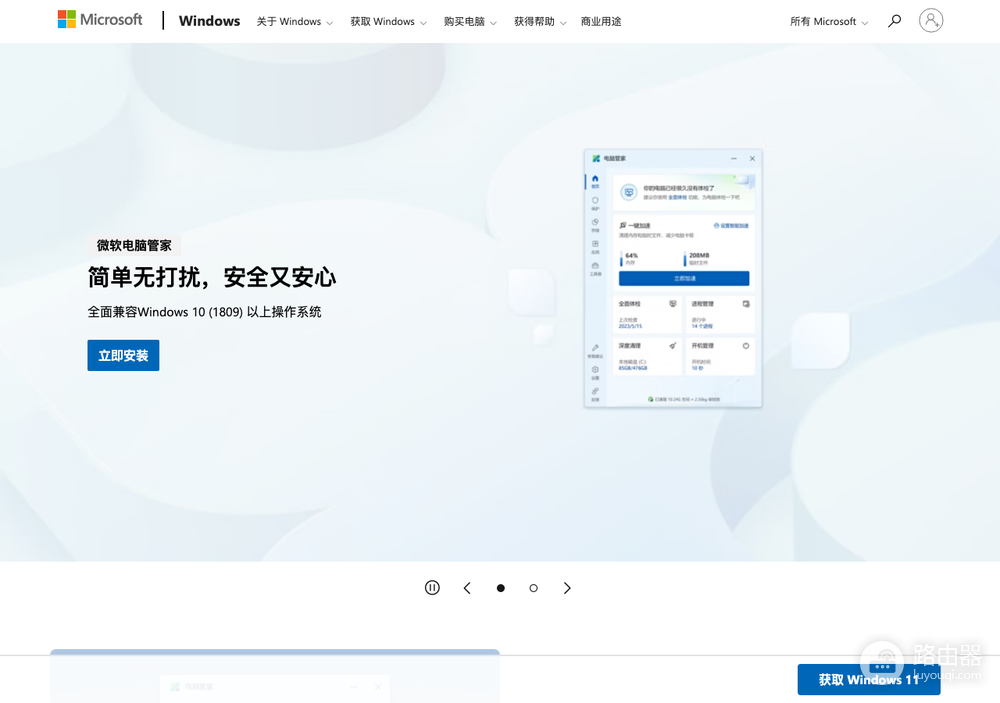1000x703 pixels.
Task: Click the Microsoft logo in the header
Action: [100, 20]
